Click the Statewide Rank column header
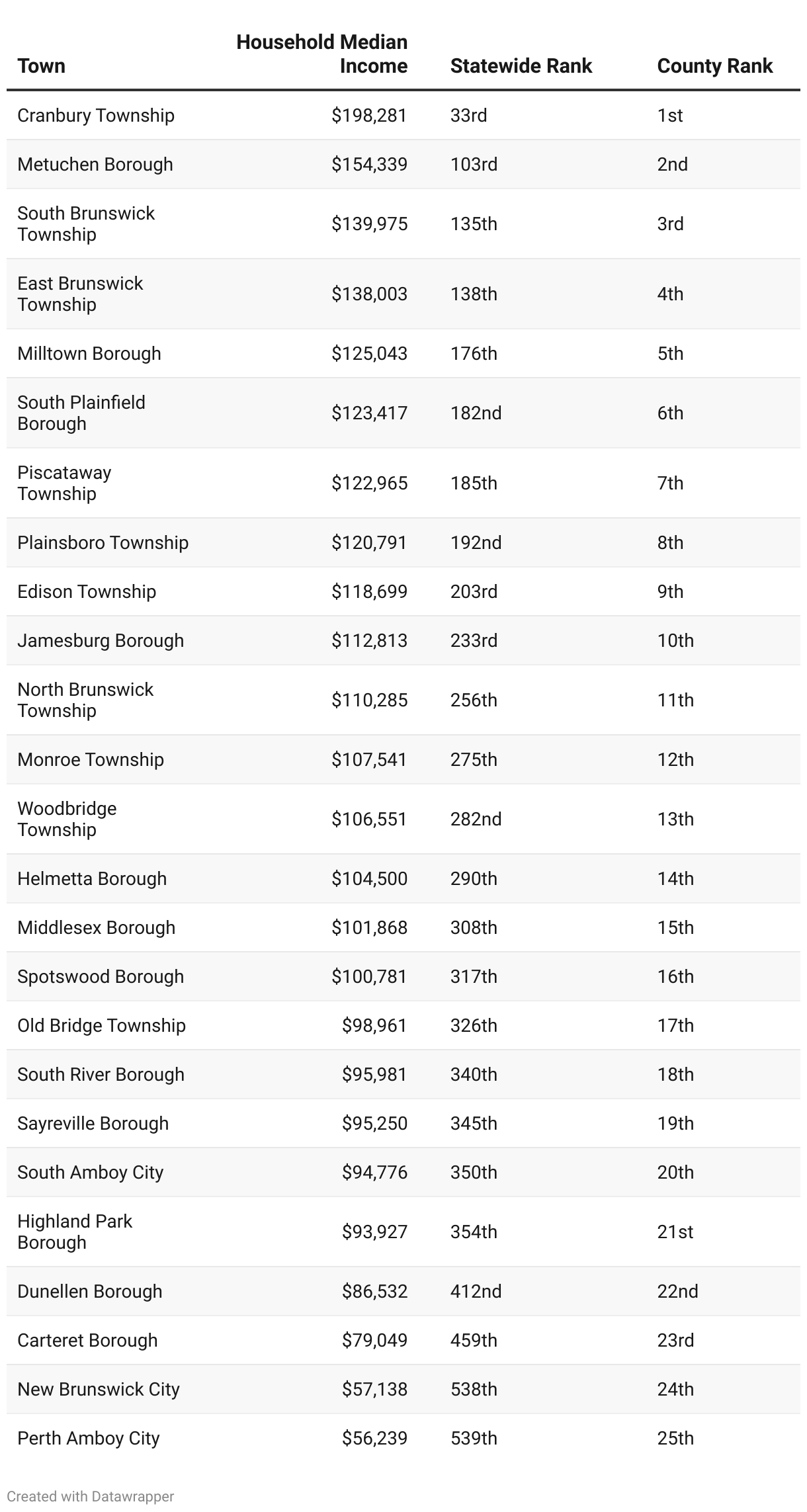 [521, 66]
